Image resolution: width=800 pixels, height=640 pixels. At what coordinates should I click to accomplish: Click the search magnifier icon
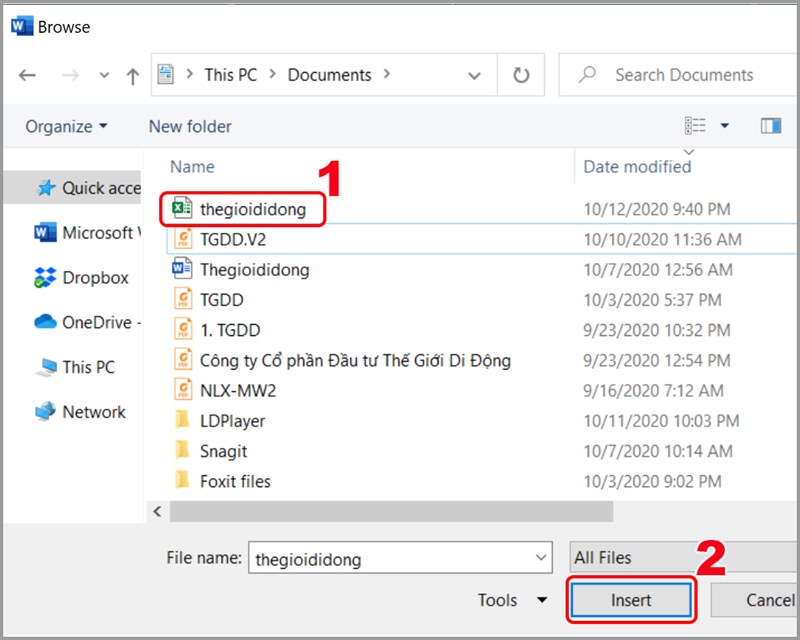click(587, 75)
